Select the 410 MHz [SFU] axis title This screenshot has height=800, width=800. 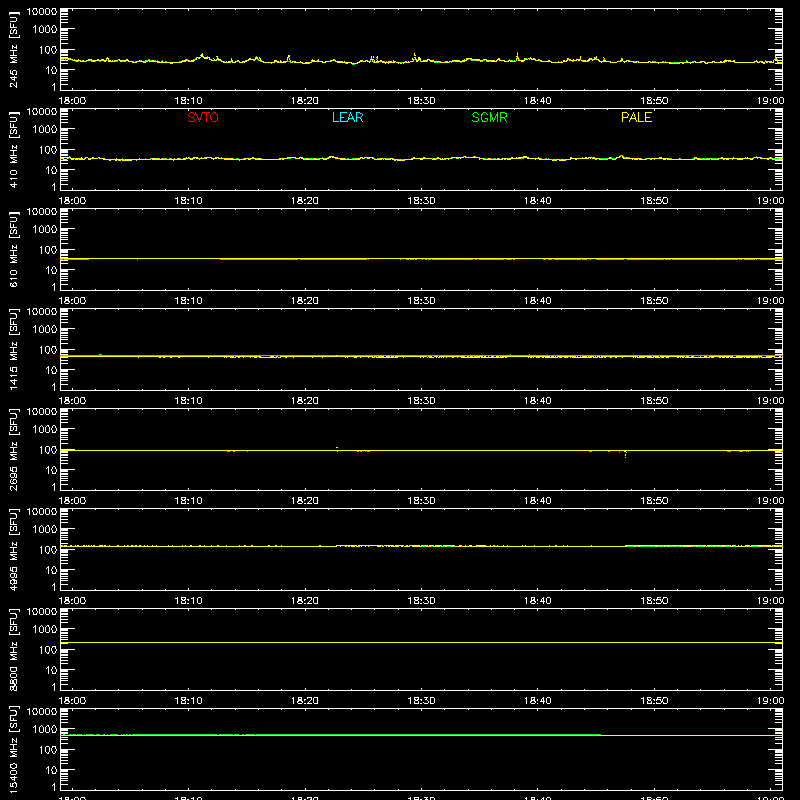click(x=14, y=149)
